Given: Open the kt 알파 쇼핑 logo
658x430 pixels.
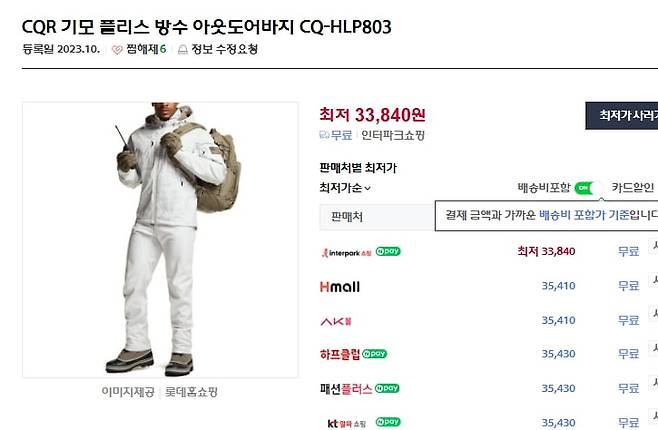Looking at the screenshot, I should pos(347,423).
